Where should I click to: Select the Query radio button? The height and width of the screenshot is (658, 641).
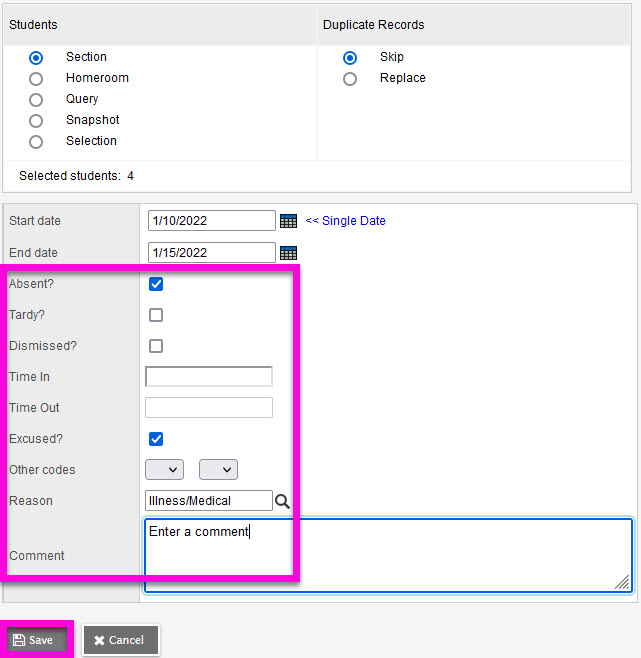(36, 100)
